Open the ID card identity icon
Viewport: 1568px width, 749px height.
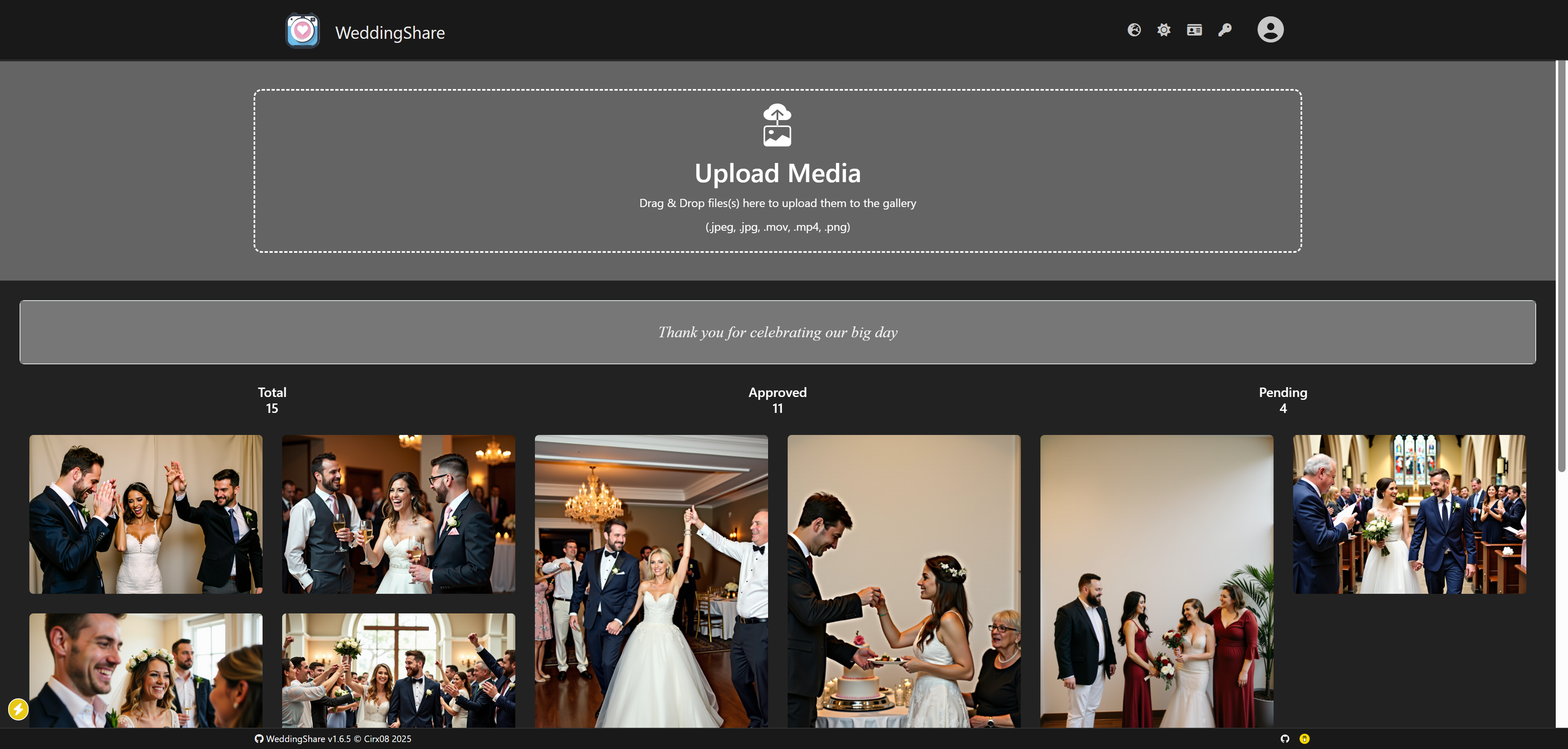pos(1194,30)
